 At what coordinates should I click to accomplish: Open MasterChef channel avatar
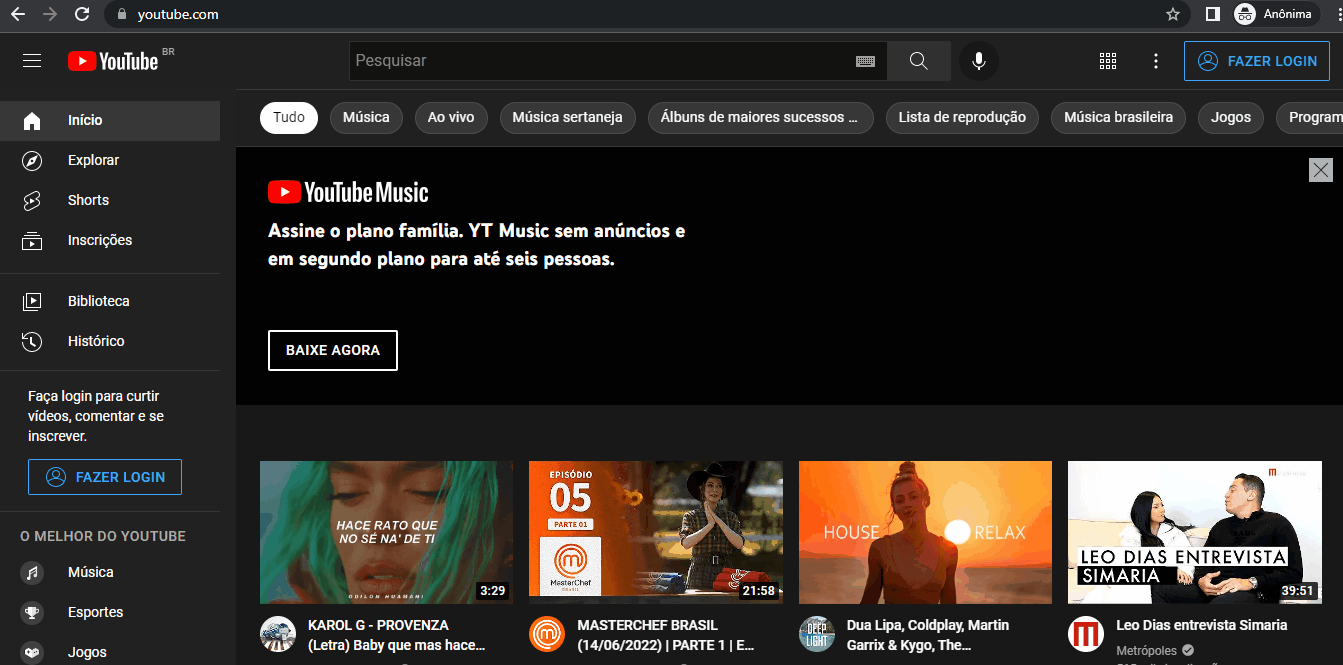pos(547,634)
